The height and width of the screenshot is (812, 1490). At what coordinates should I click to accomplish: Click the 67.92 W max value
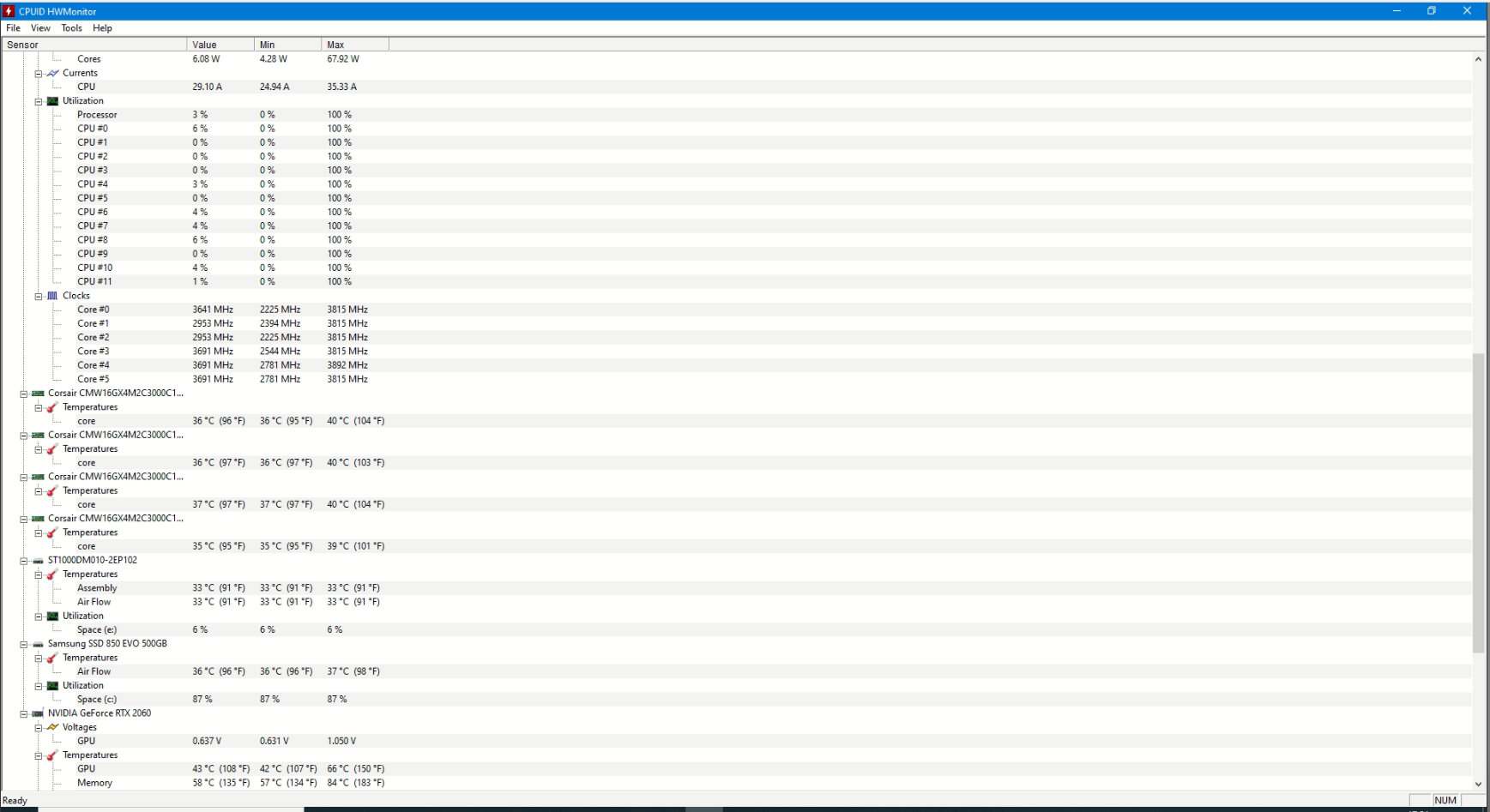click(343, 59)
